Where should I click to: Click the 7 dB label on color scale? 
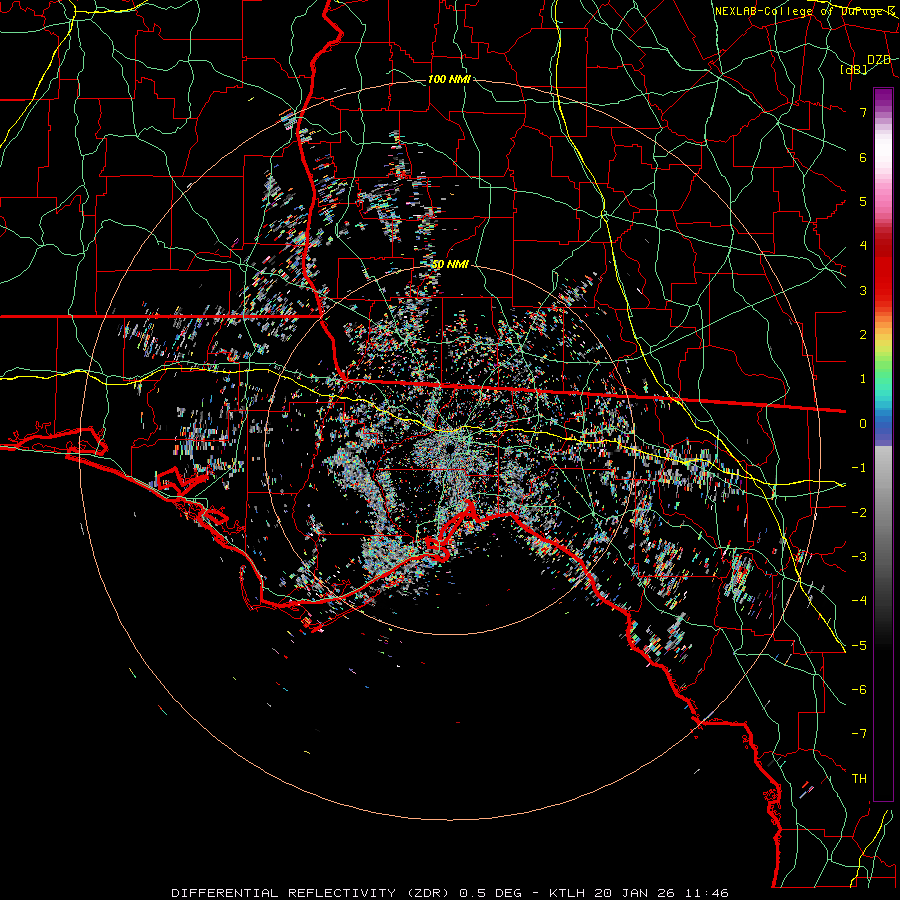[863, 112]
